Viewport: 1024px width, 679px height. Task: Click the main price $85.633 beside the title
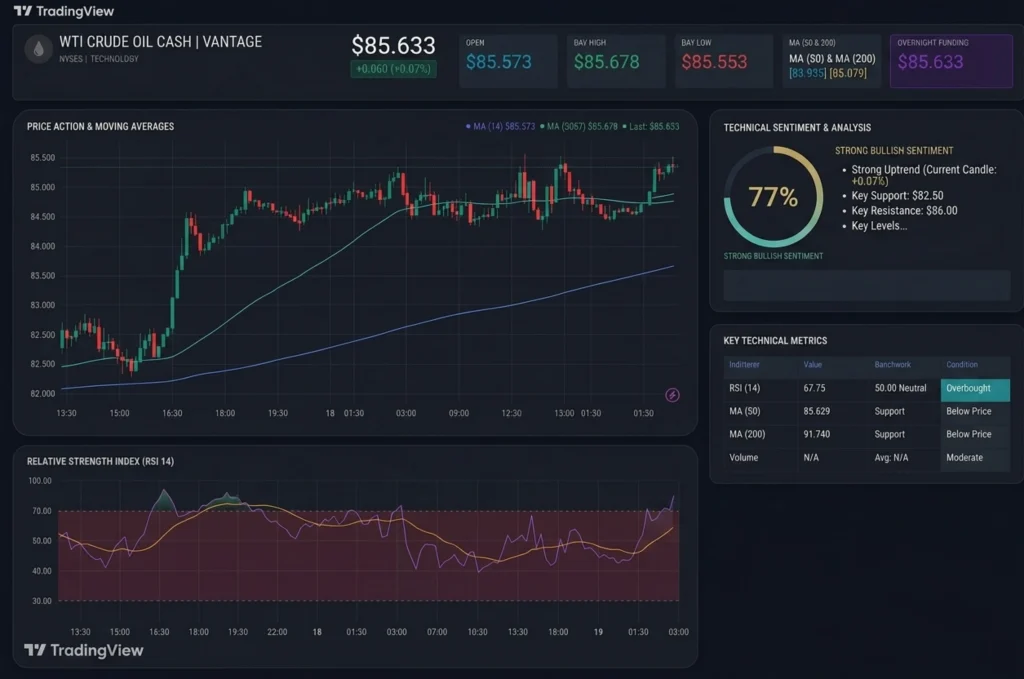point(393,46)
